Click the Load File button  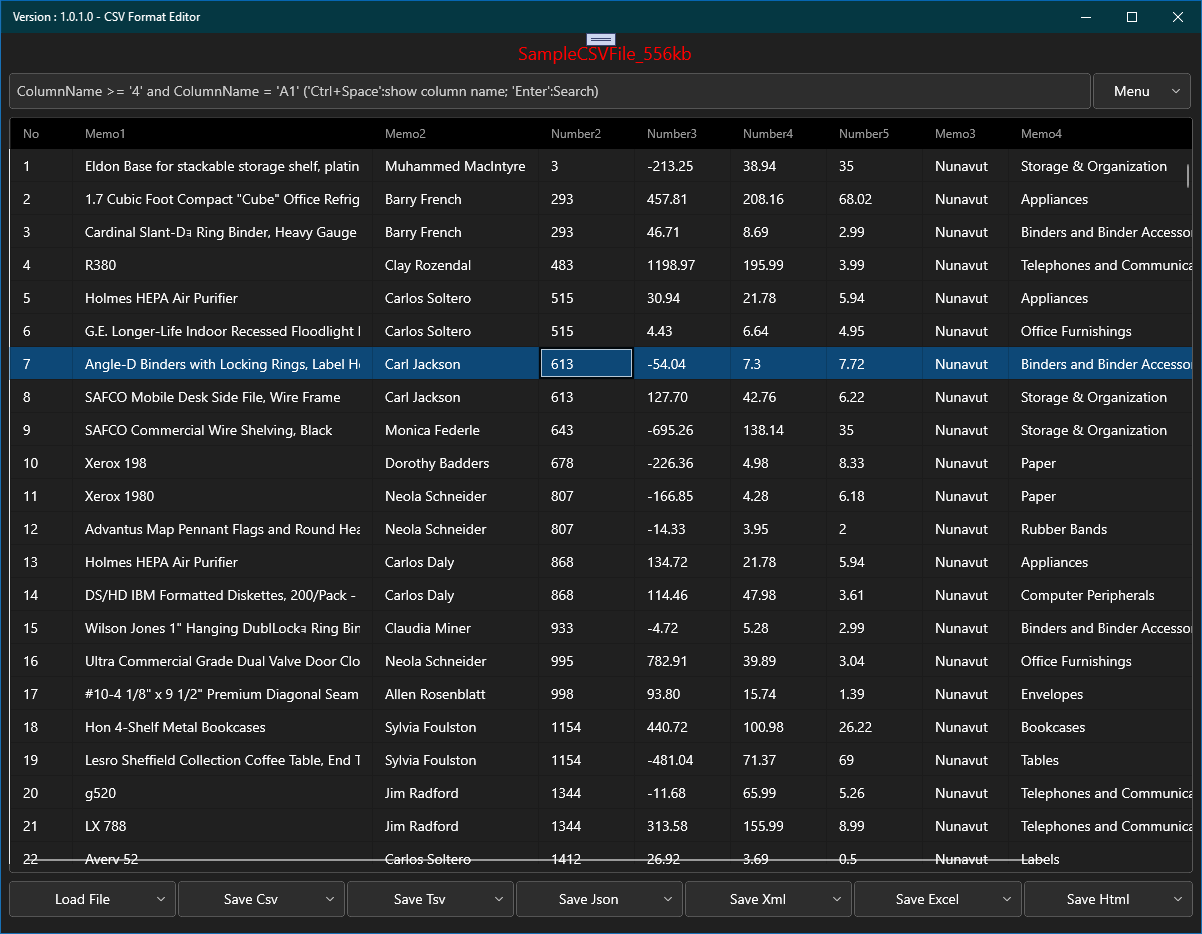(x=82, y=899)
